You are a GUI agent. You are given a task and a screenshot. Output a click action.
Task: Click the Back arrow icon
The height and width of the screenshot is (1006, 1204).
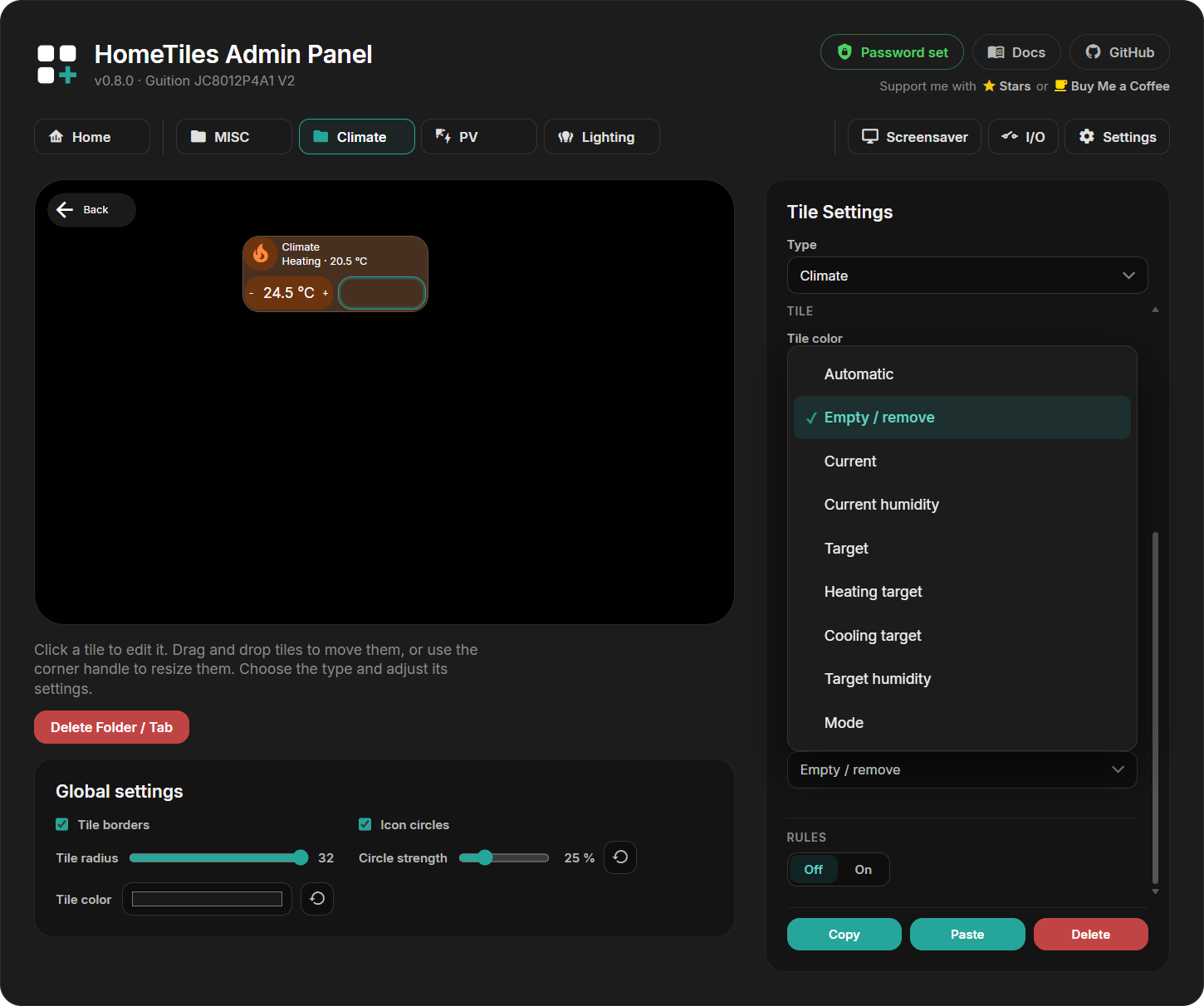tap(65, 210)
